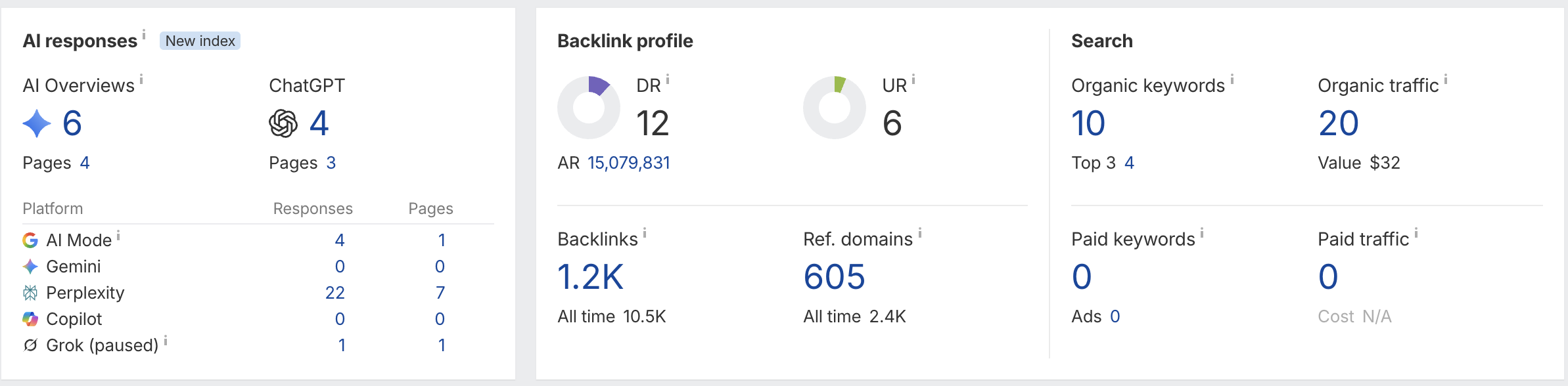The height and width of the screenshot is (386, 1568).
Task: Click the ChatGPT logo icon
Action: 283,123
